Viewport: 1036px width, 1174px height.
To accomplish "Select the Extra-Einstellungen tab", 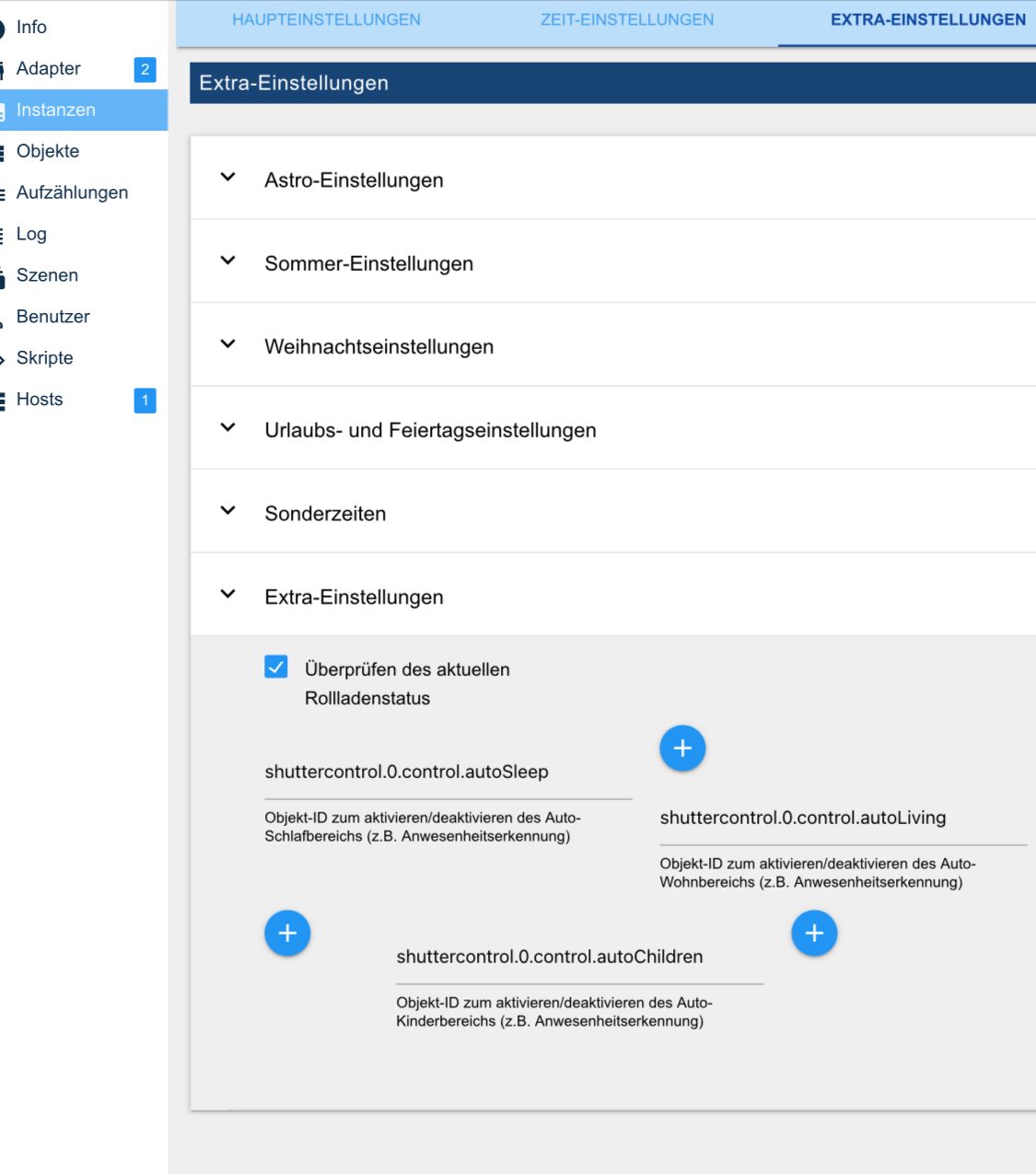I will (x=928, y=20).
